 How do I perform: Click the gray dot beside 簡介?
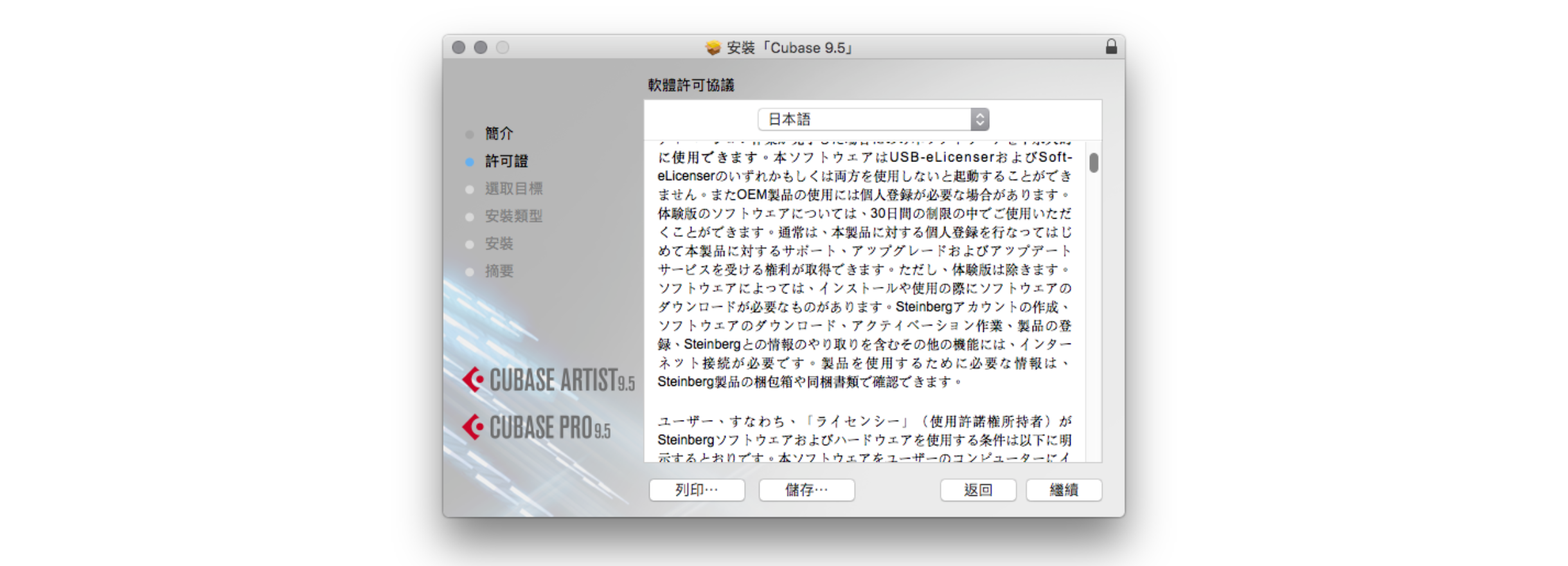470,134
